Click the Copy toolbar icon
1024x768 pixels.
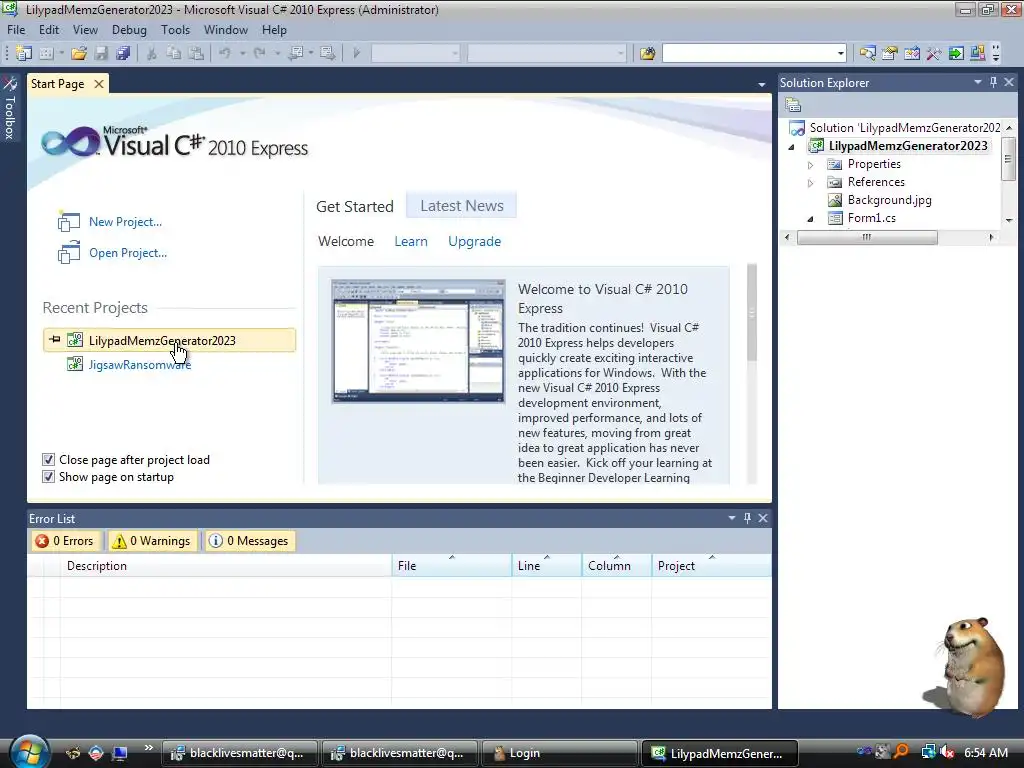(174, 53)
